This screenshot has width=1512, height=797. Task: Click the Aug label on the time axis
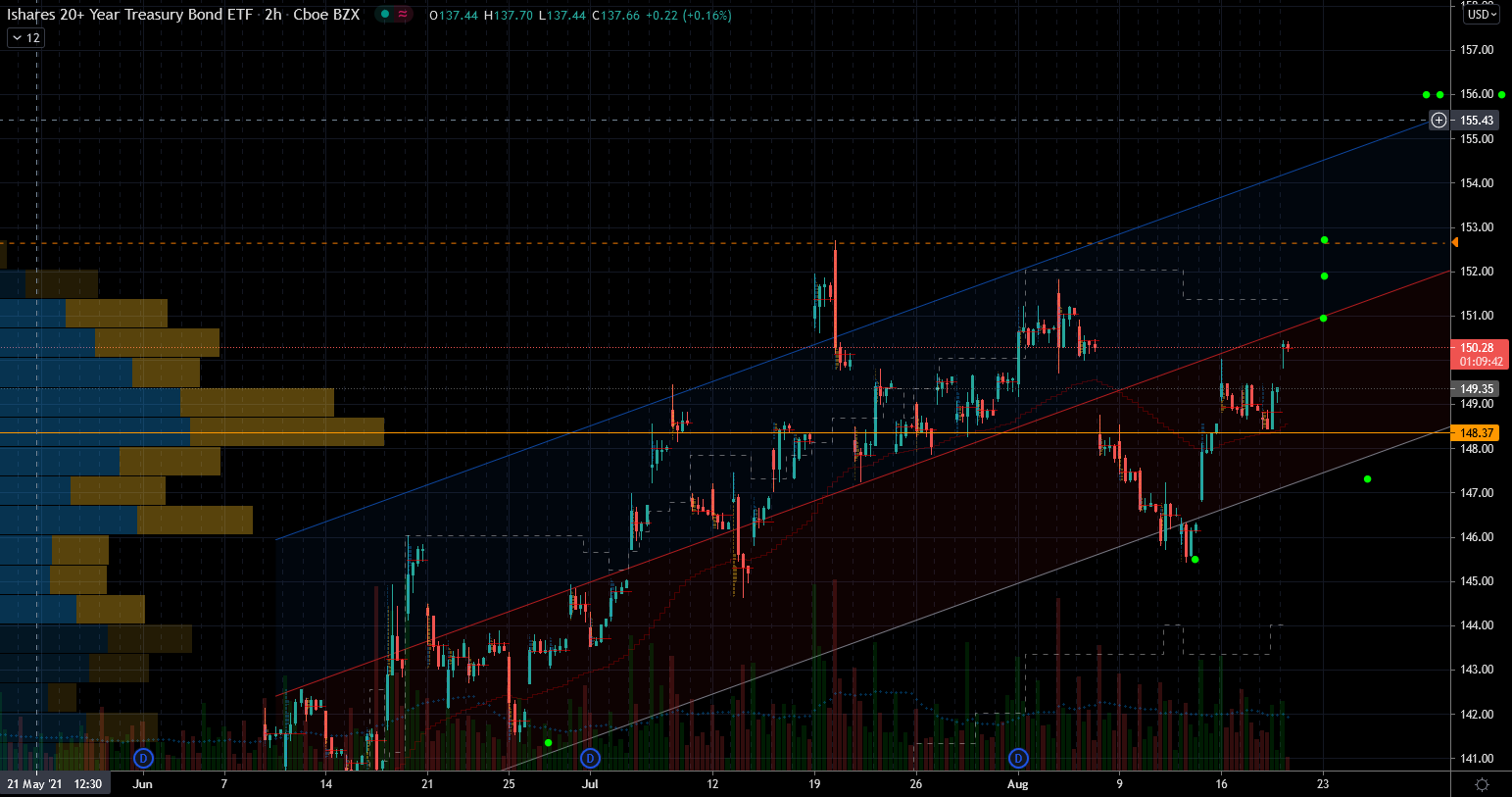[1018, 783]
